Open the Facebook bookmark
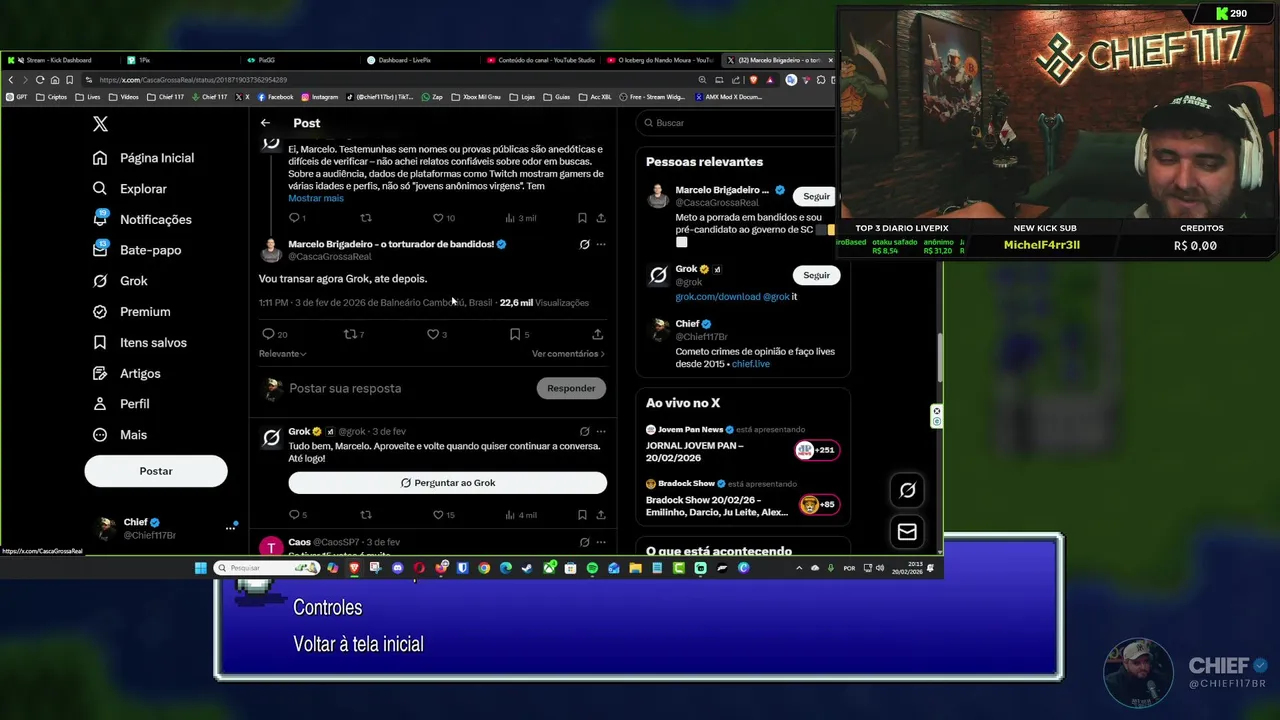This screenshot has height=720, width=1280. pos(276,97)
